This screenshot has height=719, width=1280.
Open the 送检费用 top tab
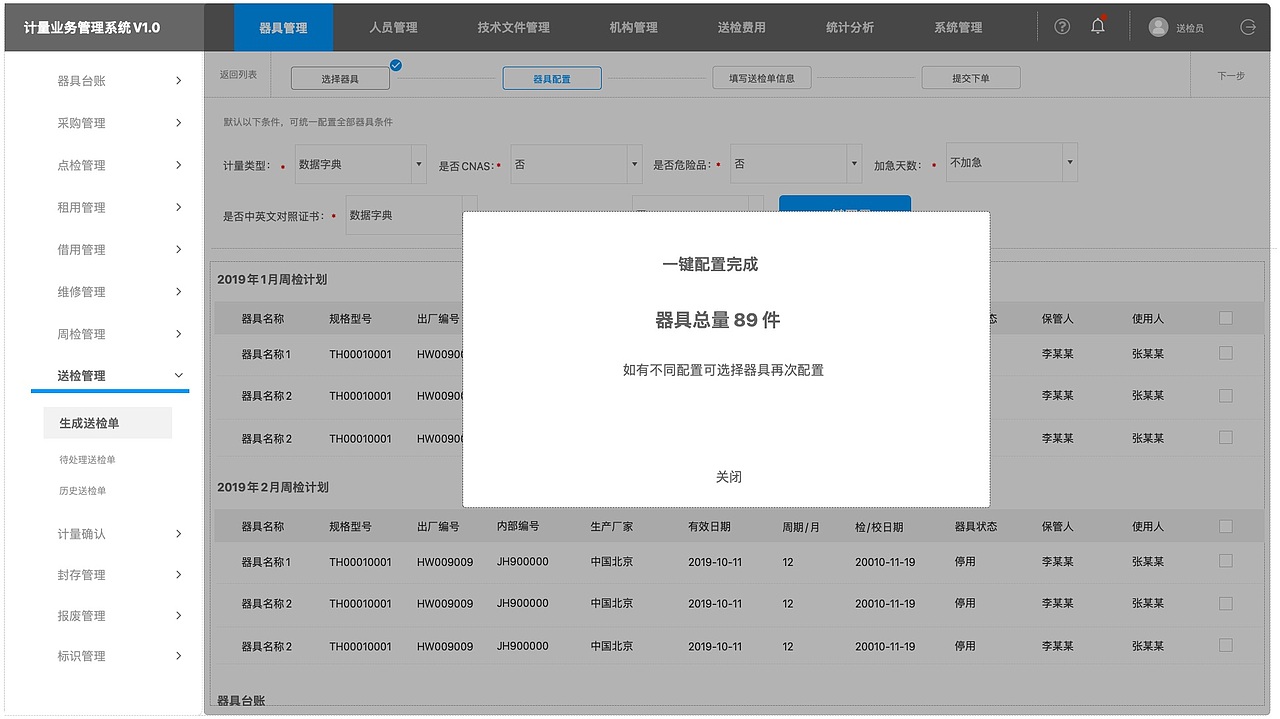tap(742, 28)
